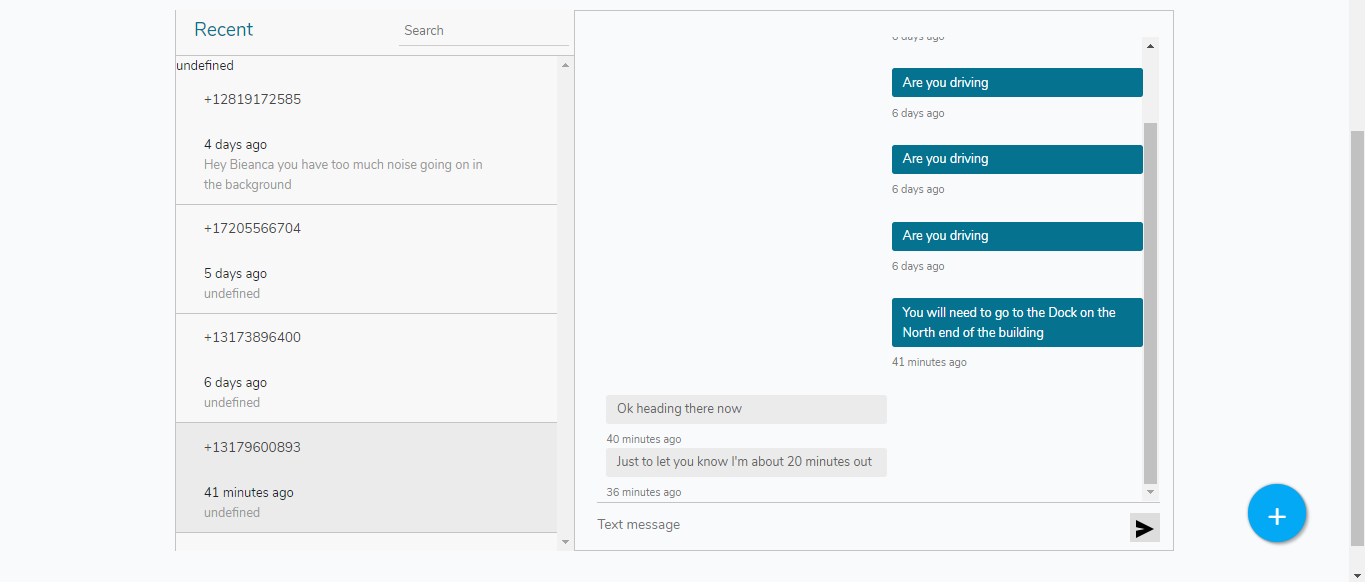Image resolution: width=1365 pixels, height=582 pixels.
Task: Click the chat panel scroll-down arrow
Action: 1149,492
